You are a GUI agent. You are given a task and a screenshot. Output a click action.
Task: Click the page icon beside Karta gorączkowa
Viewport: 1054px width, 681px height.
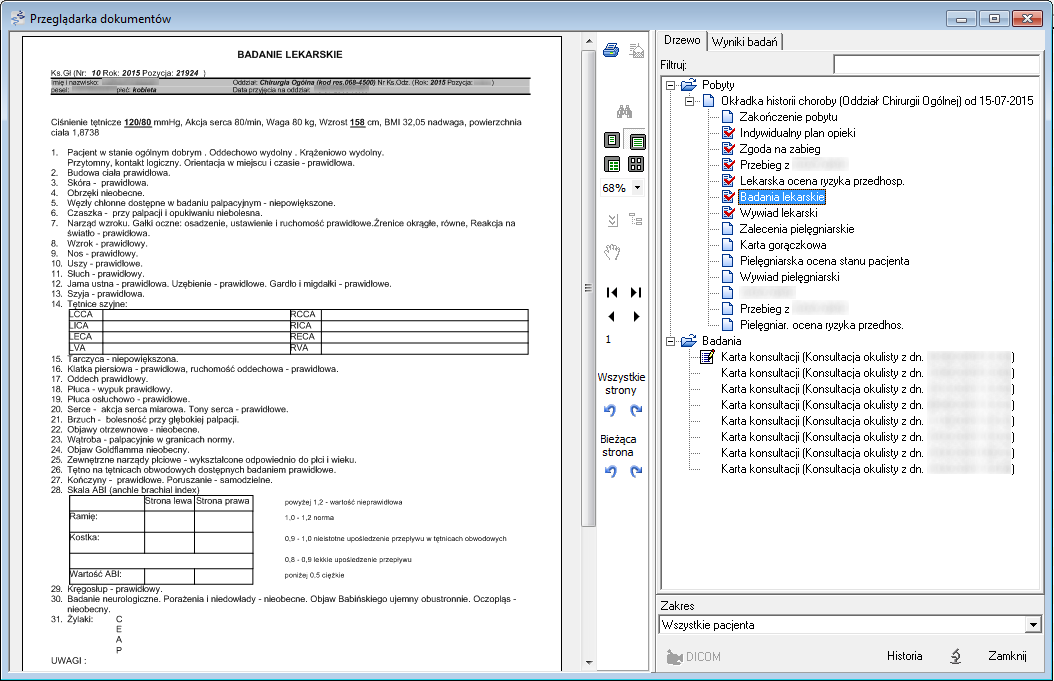[727, 245]
